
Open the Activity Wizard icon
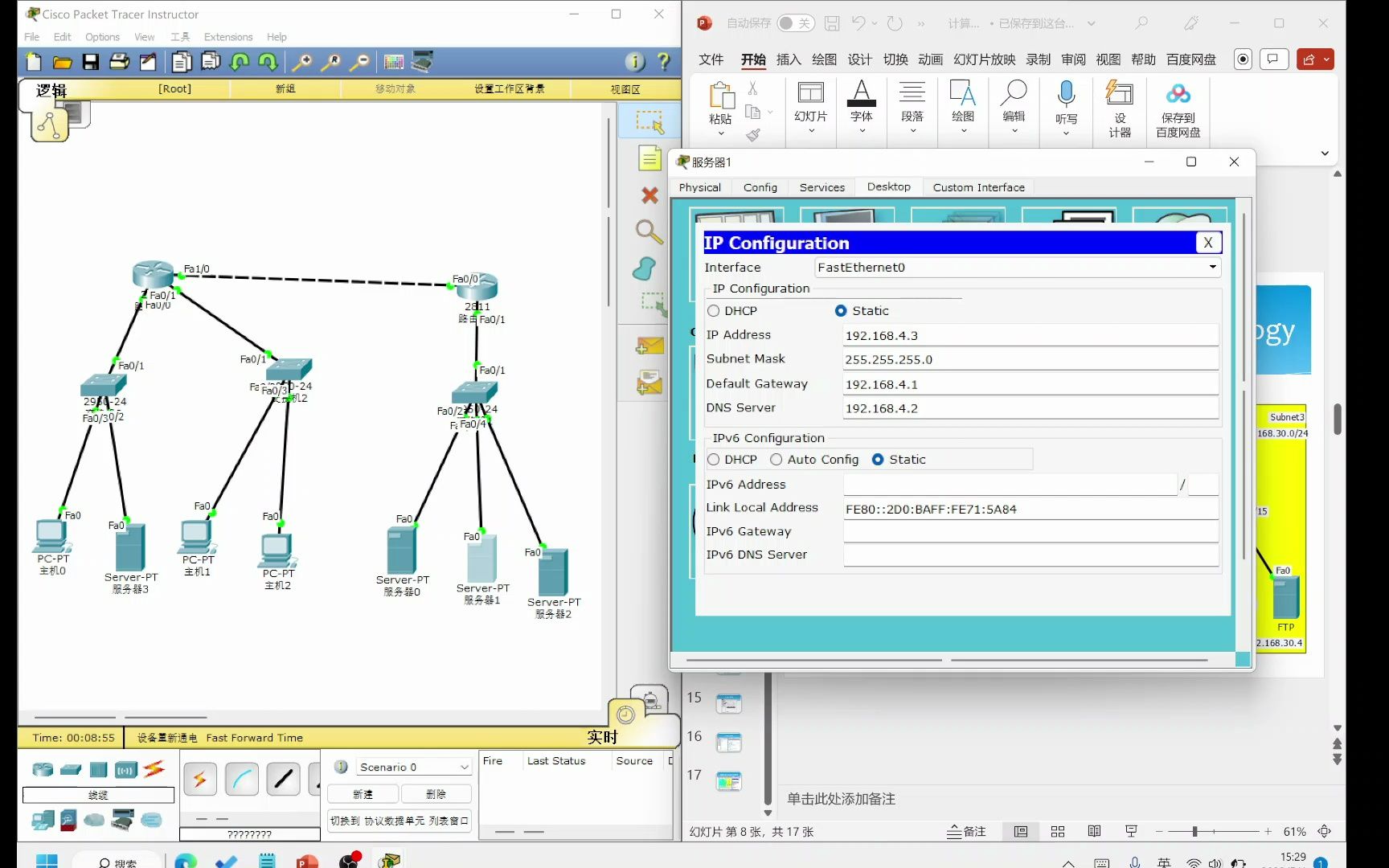[148, 62]
